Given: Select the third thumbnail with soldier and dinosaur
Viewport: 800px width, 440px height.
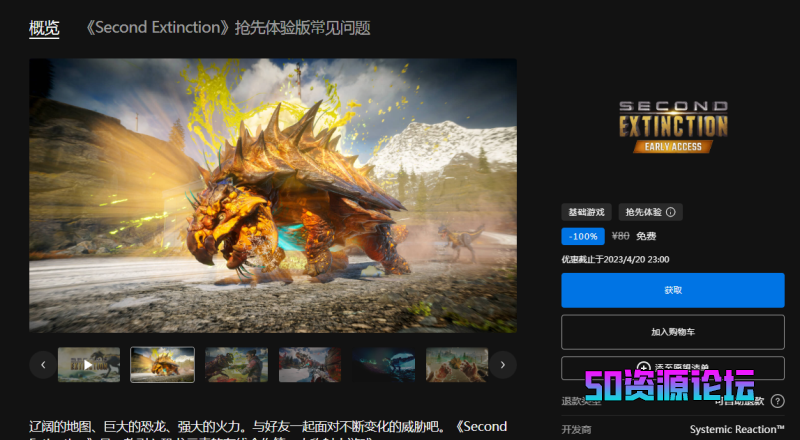Looking at the screenshot, I should coord(236,364).
